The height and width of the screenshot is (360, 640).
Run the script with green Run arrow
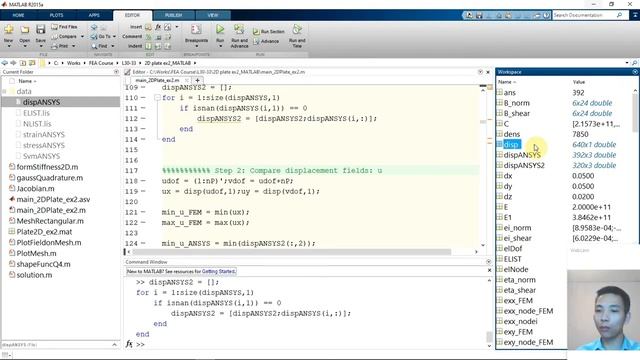(x=220, y=29)
